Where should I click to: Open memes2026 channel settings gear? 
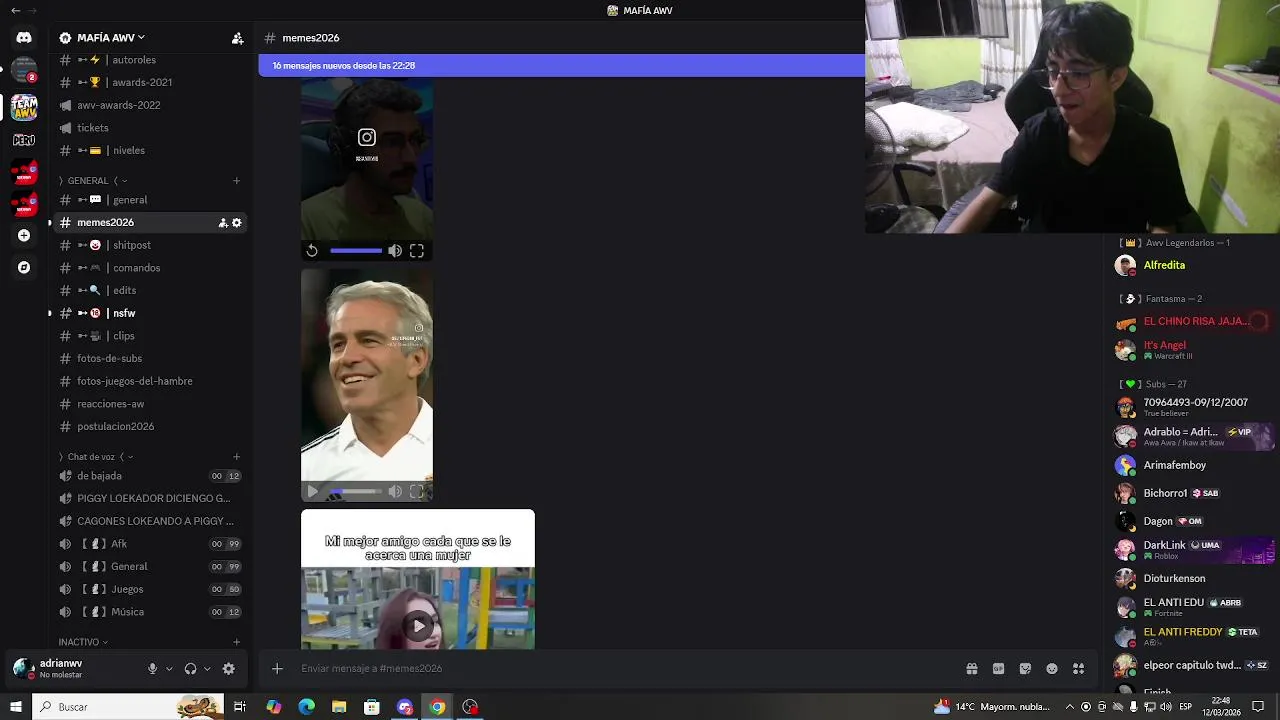tap(237, 223)
